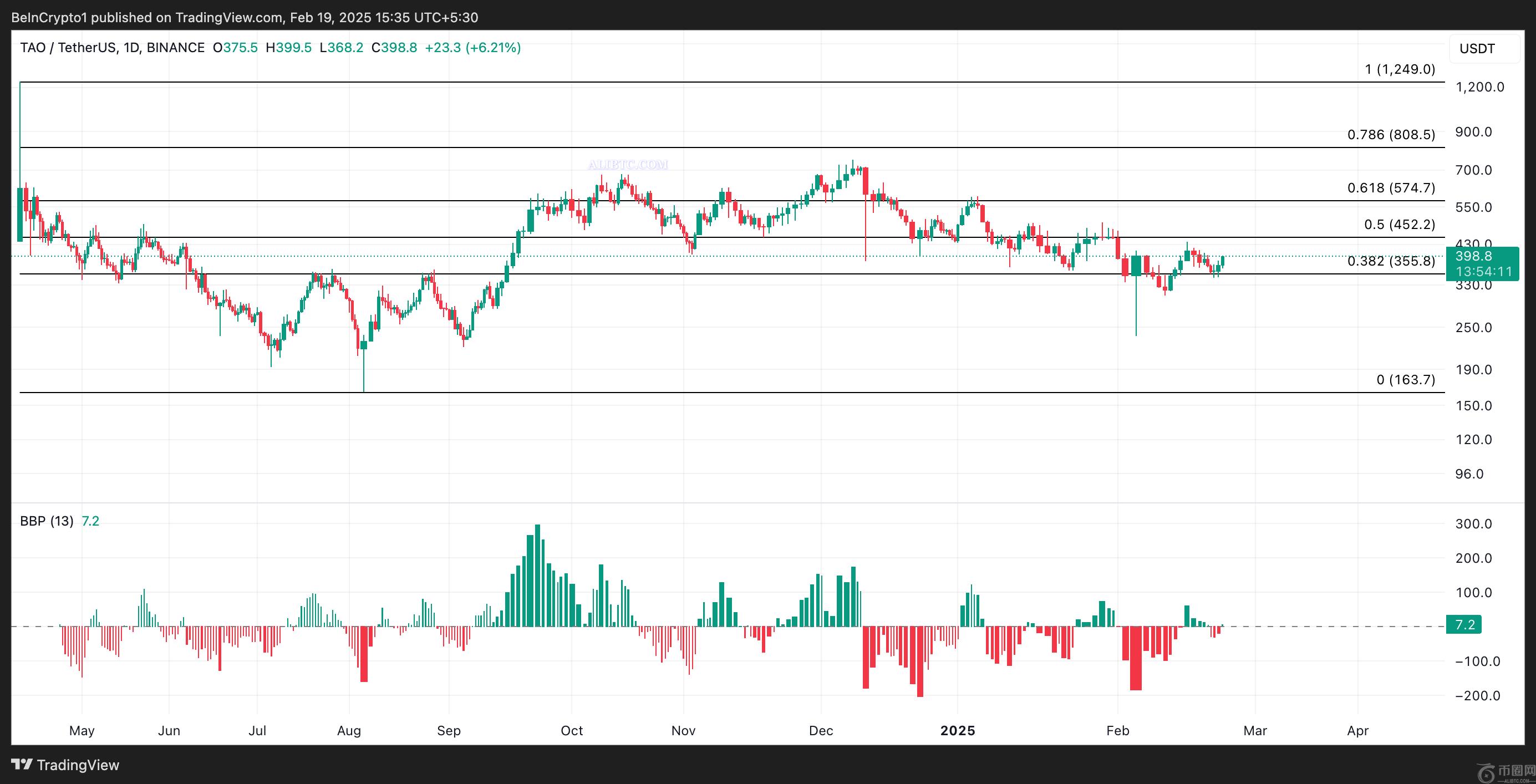Select the 0.382 (355.8) Fibonacci label
The width and height of the screenshot is (1536, 784).
(1391, 261)
